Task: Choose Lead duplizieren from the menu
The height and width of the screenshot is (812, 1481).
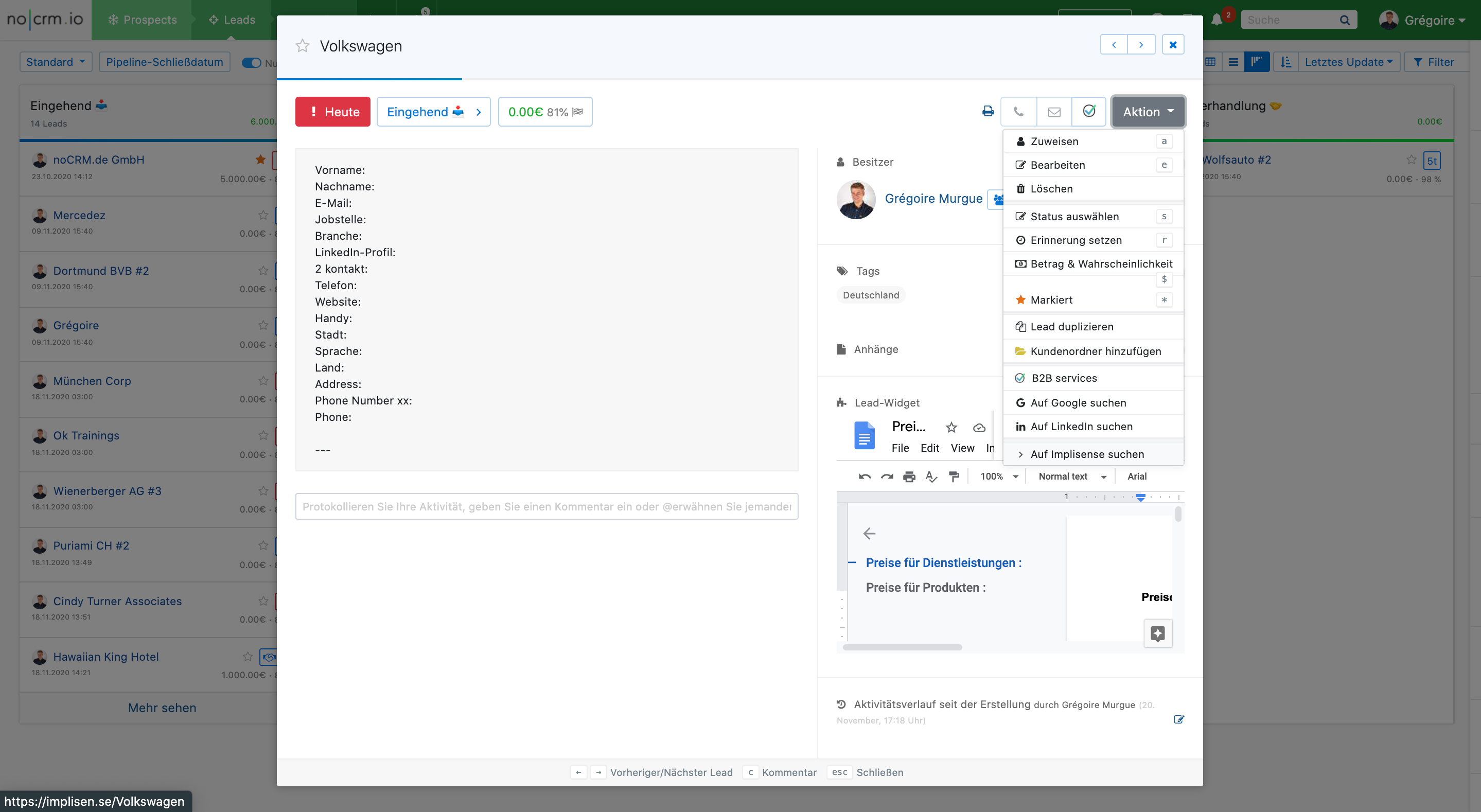Action: point(1093,327)
